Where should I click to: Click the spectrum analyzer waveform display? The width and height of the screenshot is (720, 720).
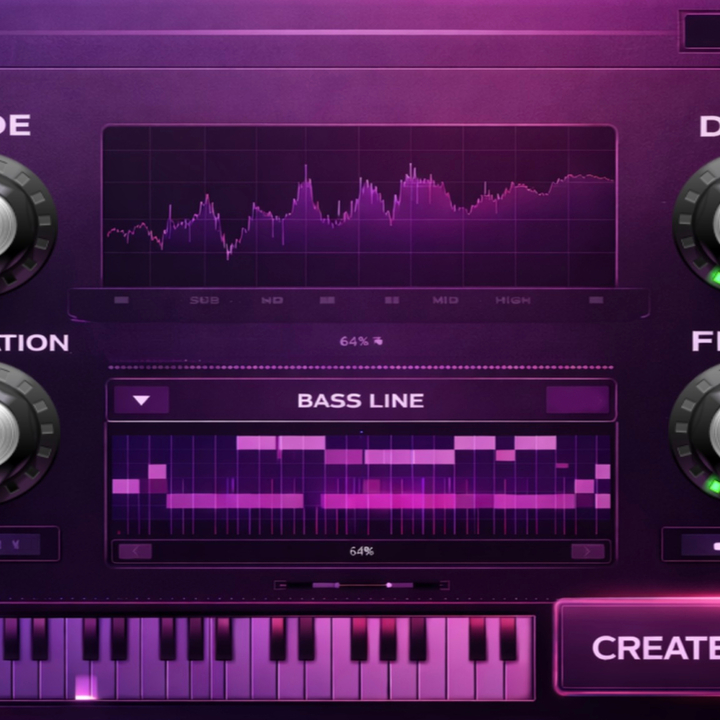(360, 205)
